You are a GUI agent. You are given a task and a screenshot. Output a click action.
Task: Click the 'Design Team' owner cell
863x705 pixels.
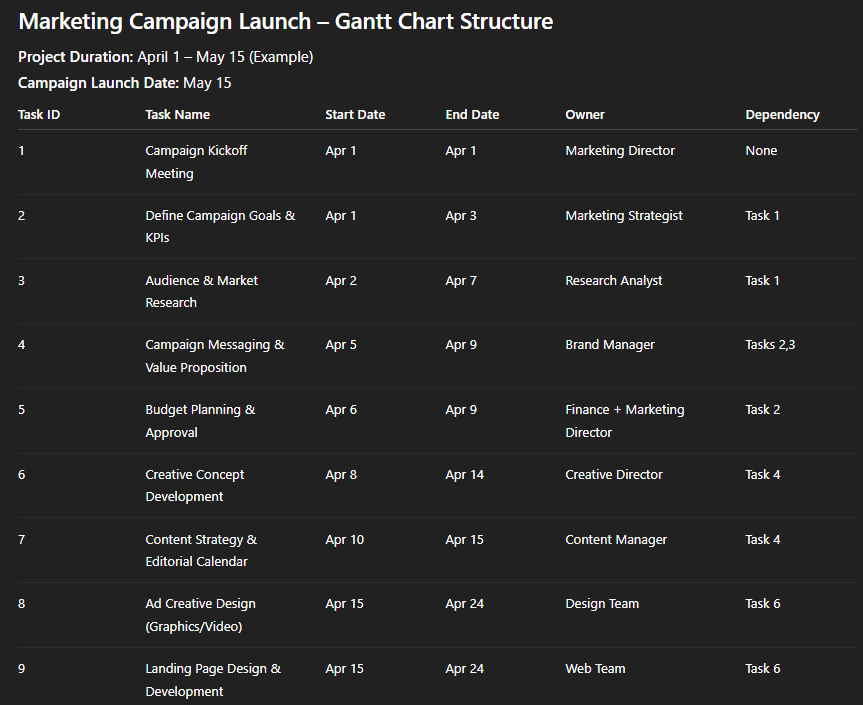(x=602, y=604)
